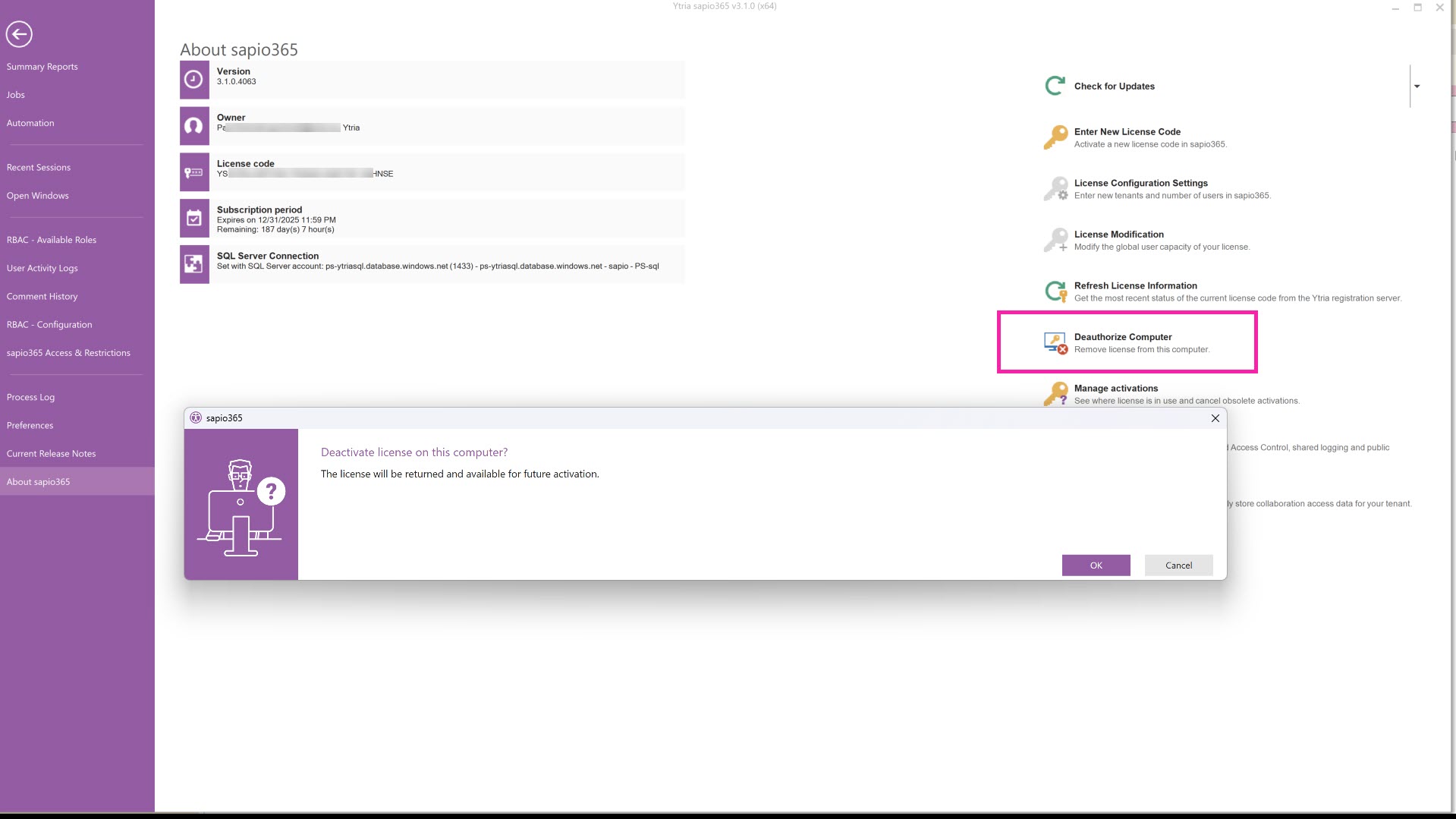Image resolution: width=1456 pixels, height=819 pixels.
Task: Open Summary Reports in the sidebar
Action: (42, 67)
